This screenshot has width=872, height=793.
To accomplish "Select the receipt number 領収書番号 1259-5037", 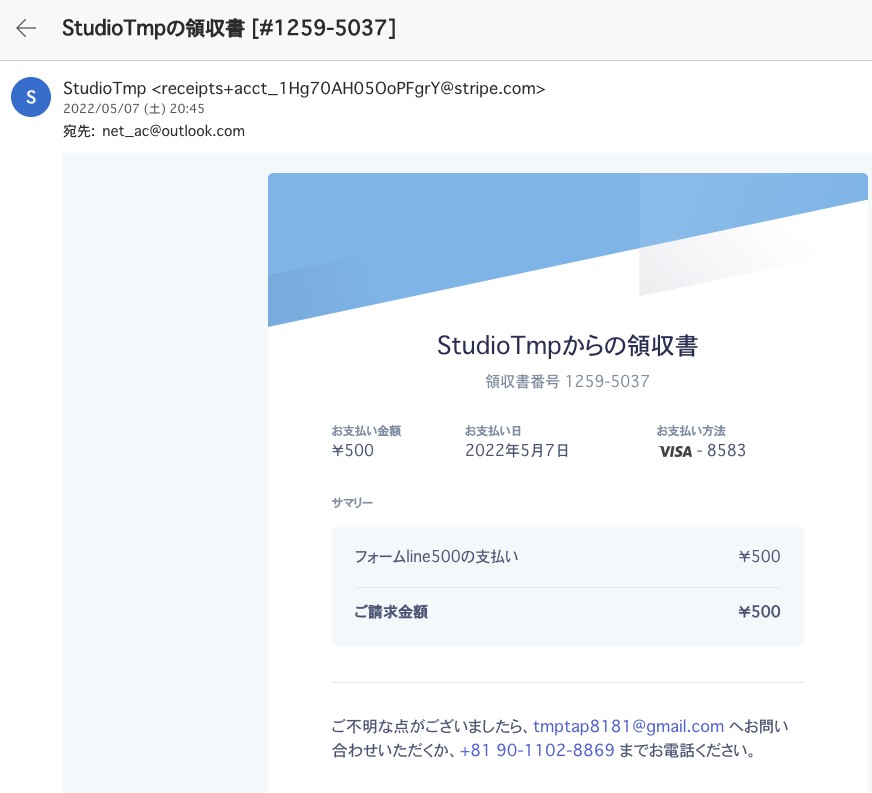I will tap(567, 381).
